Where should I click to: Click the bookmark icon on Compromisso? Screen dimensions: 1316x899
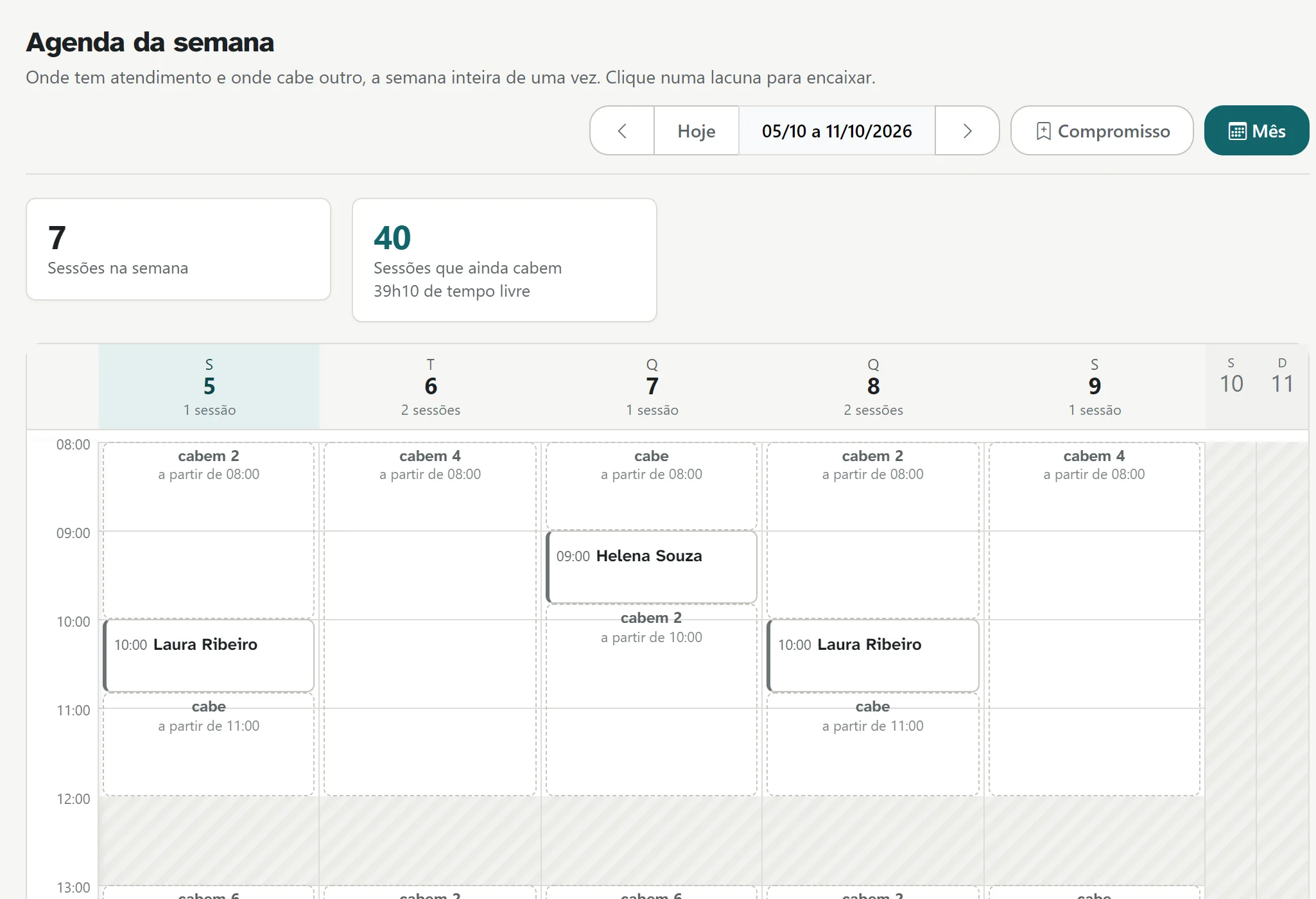click(x=1044, y=131)
